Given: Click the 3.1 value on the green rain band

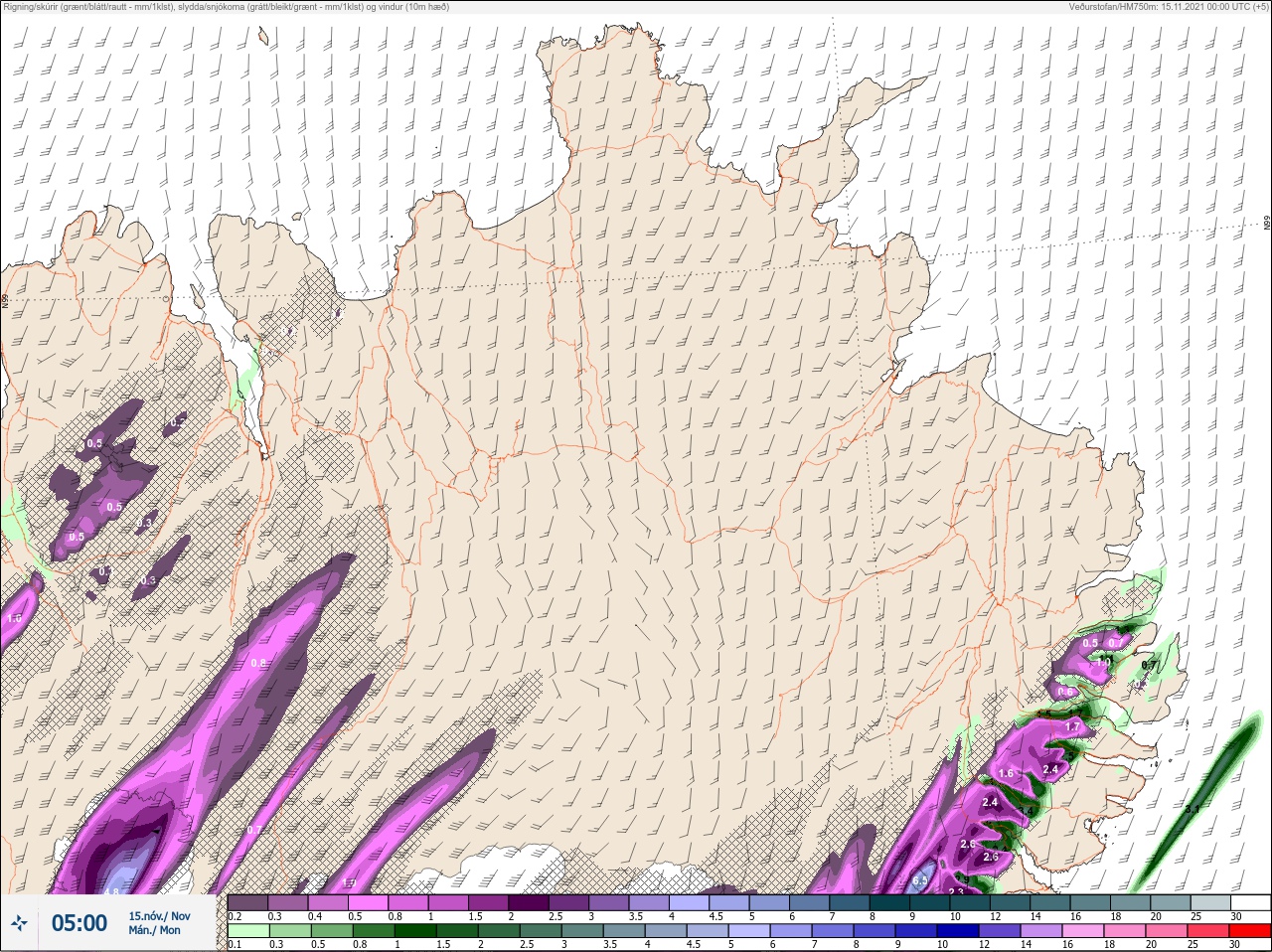Looking at the screenshot, I should (x=1192, y=810).
